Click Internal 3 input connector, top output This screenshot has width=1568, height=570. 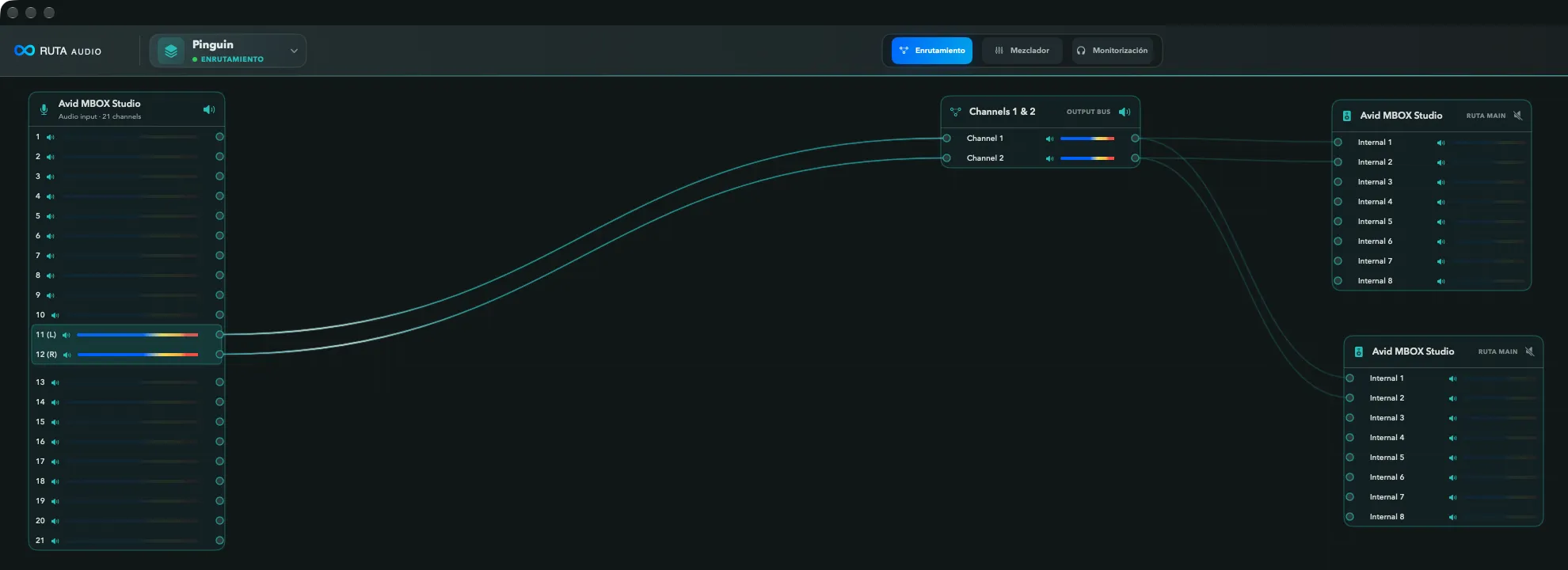click(1338, 182)
